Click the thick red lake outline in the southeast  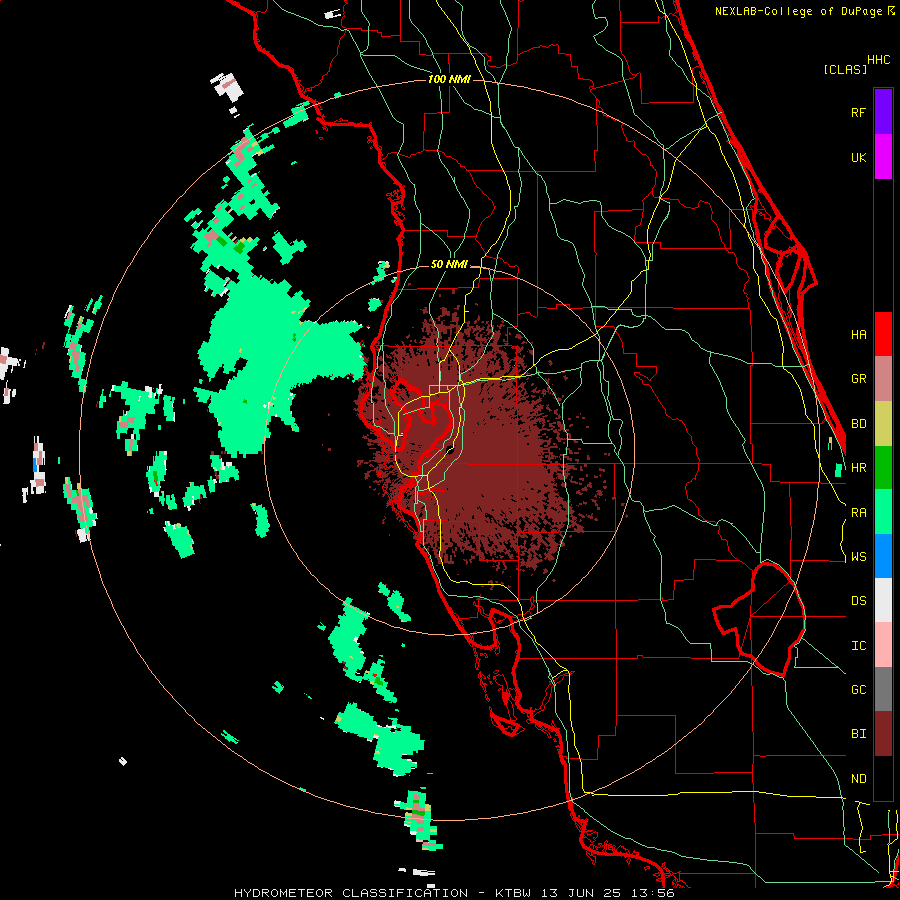[760, 619]
